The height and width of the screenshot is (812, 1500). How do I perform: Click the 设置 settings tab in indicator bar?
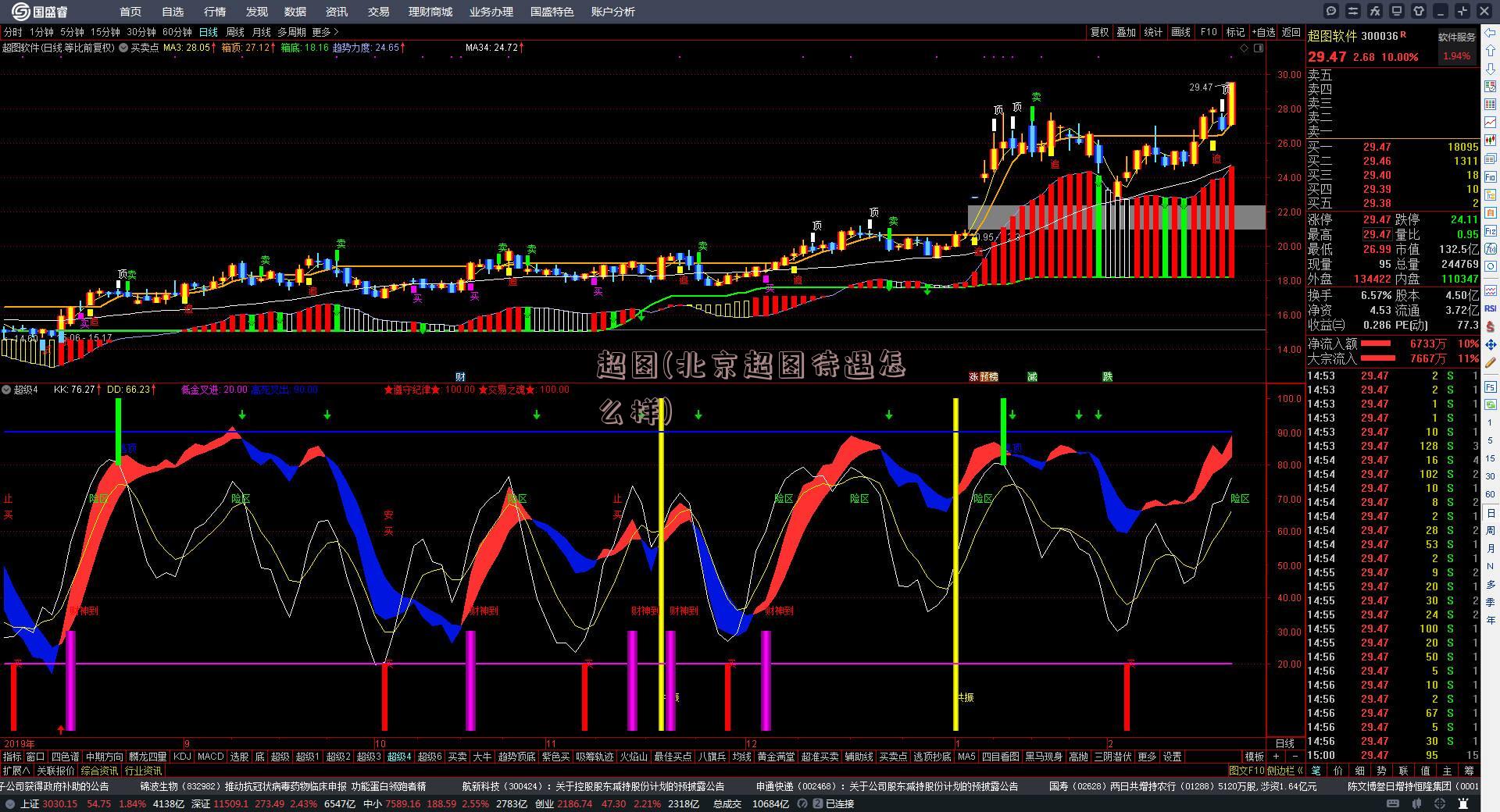[x=1172, y=757]
